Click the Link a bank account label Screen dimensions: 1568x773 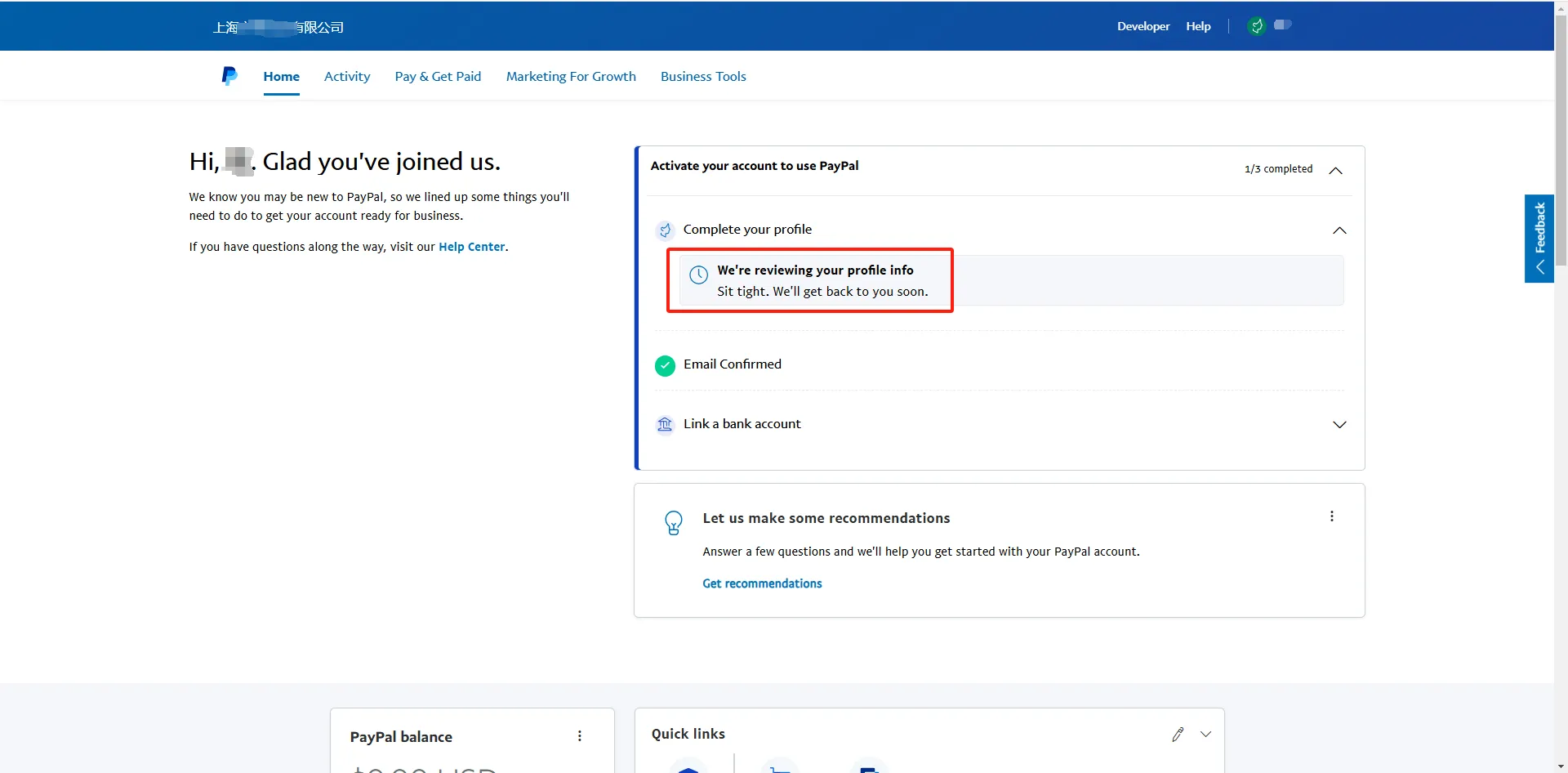742,424
